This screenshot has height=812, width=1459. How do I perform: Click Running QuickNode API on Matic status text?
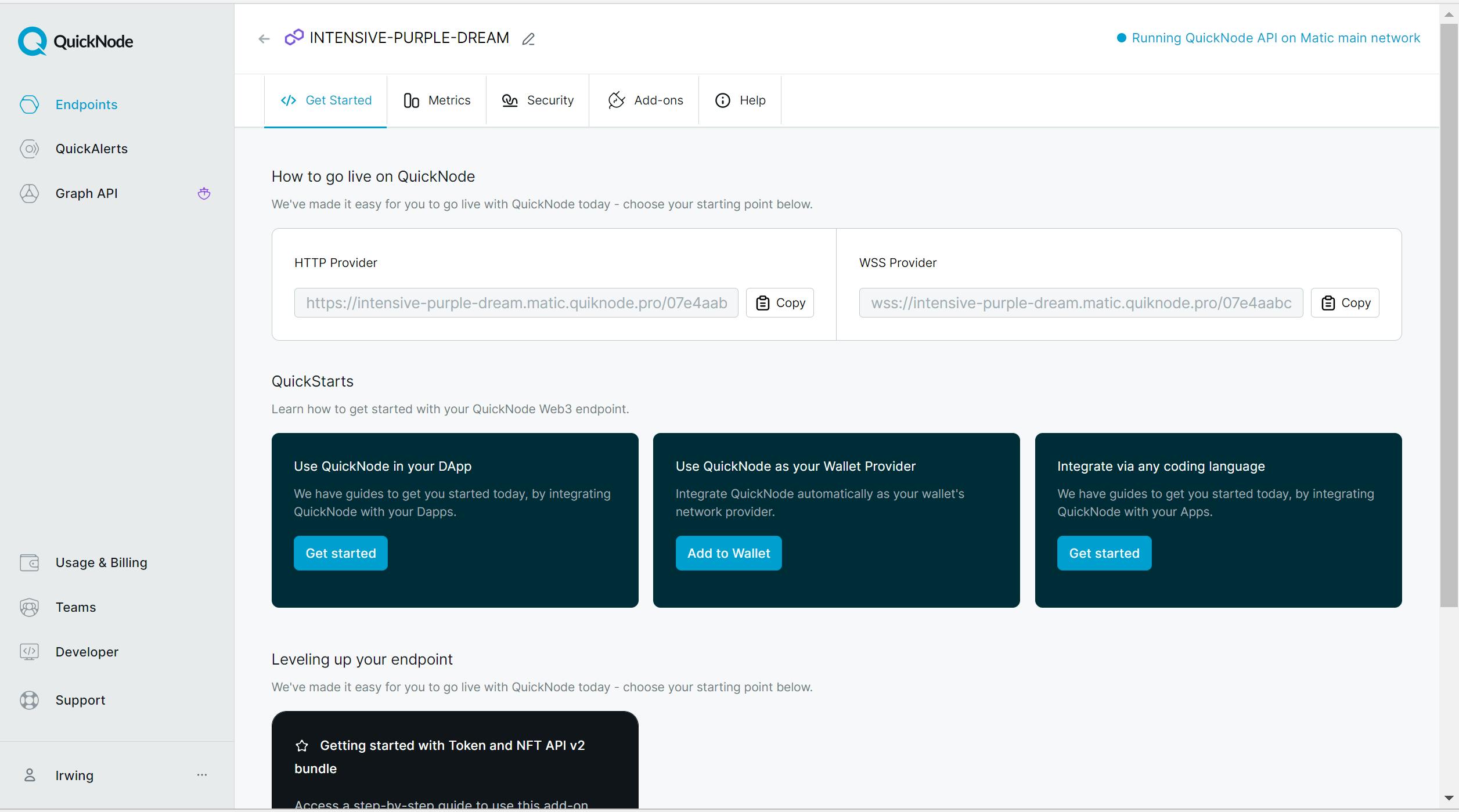(1276, 38)
